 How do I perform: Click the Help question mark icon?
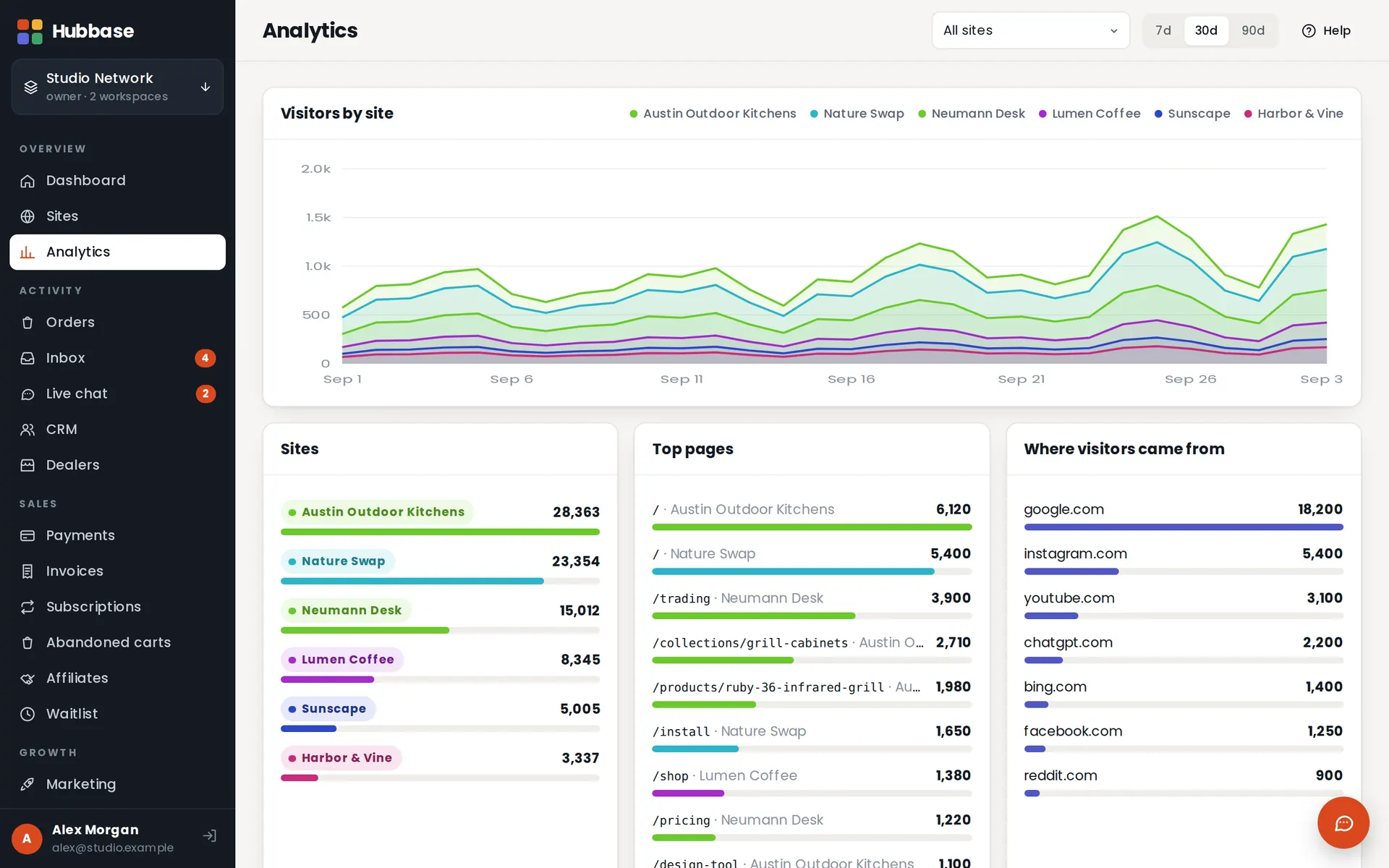[x=1309, y=30]
